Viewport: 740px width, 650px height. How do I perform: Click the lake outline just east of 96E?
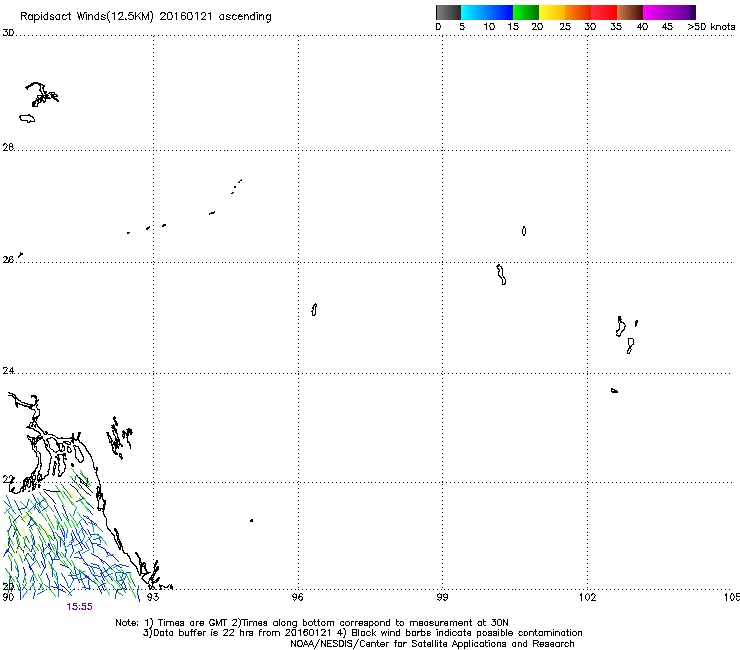point(314,310)
